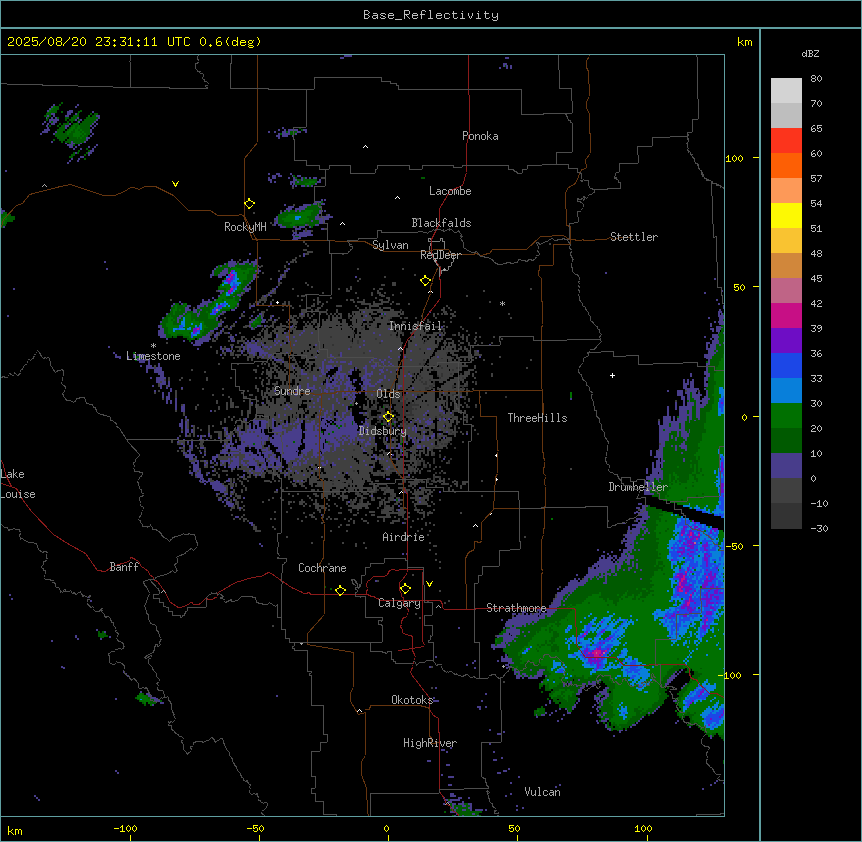Pick the yellow 51-54 dBZ legend swatch
Viewport: 862px width, 842px height.
(786, 215)
